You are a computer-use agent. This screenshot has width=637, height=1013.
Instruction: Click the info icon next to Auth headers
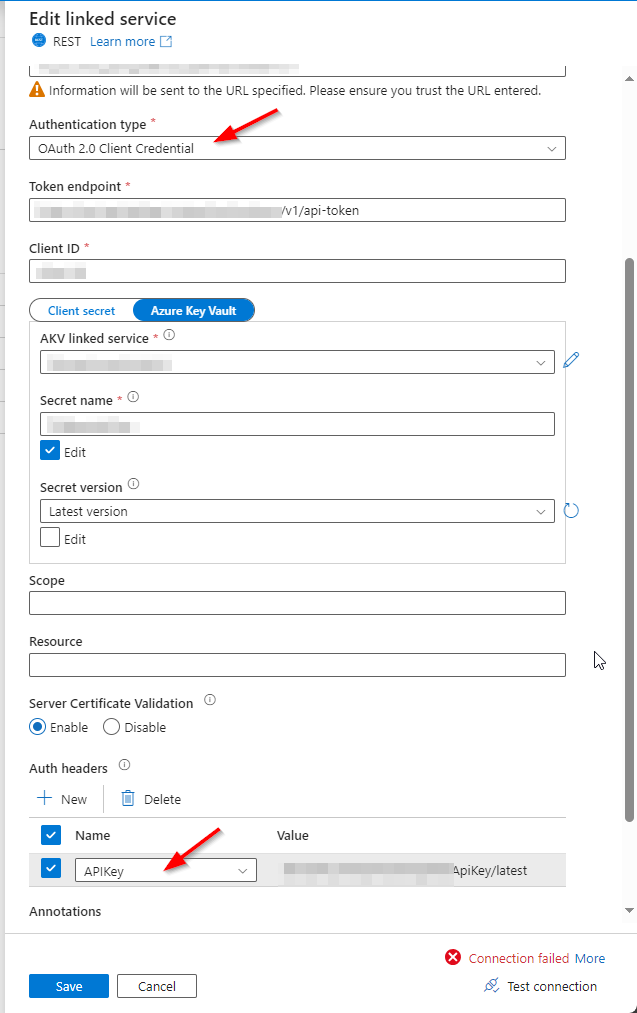pos(125,765)
